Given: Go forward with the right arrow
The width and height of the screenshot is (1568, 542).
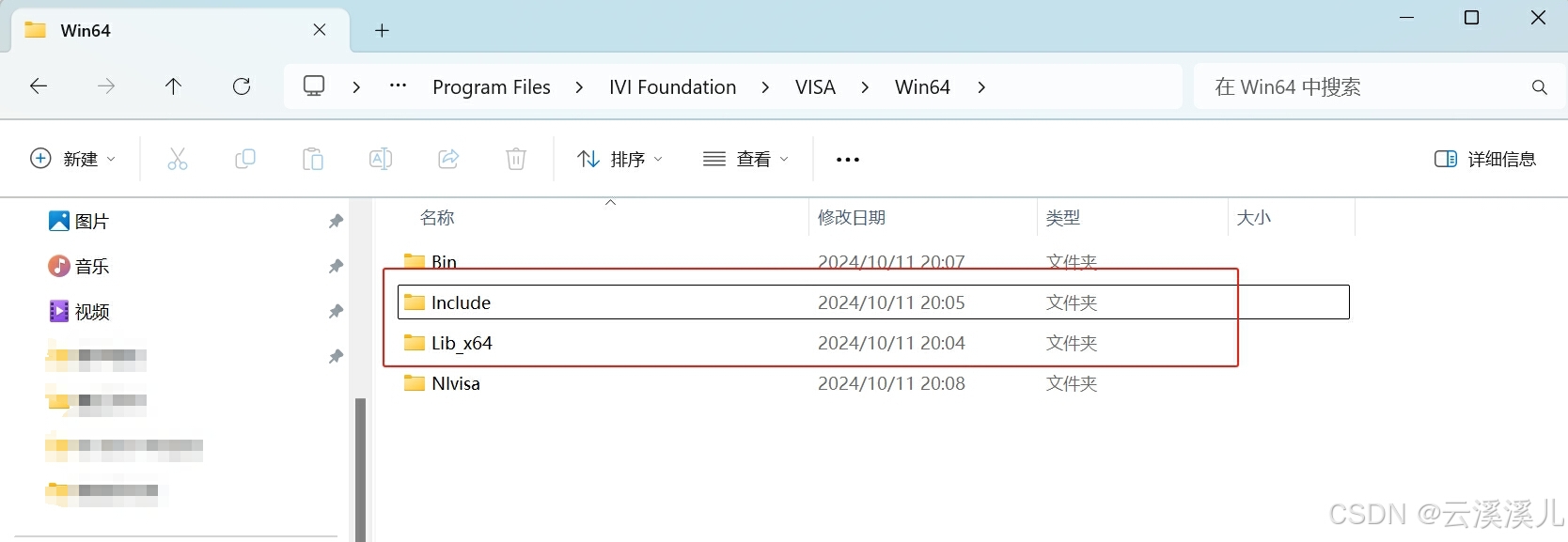Looking at the screenshot, I should pyautogui.click(x=106, y=86).
